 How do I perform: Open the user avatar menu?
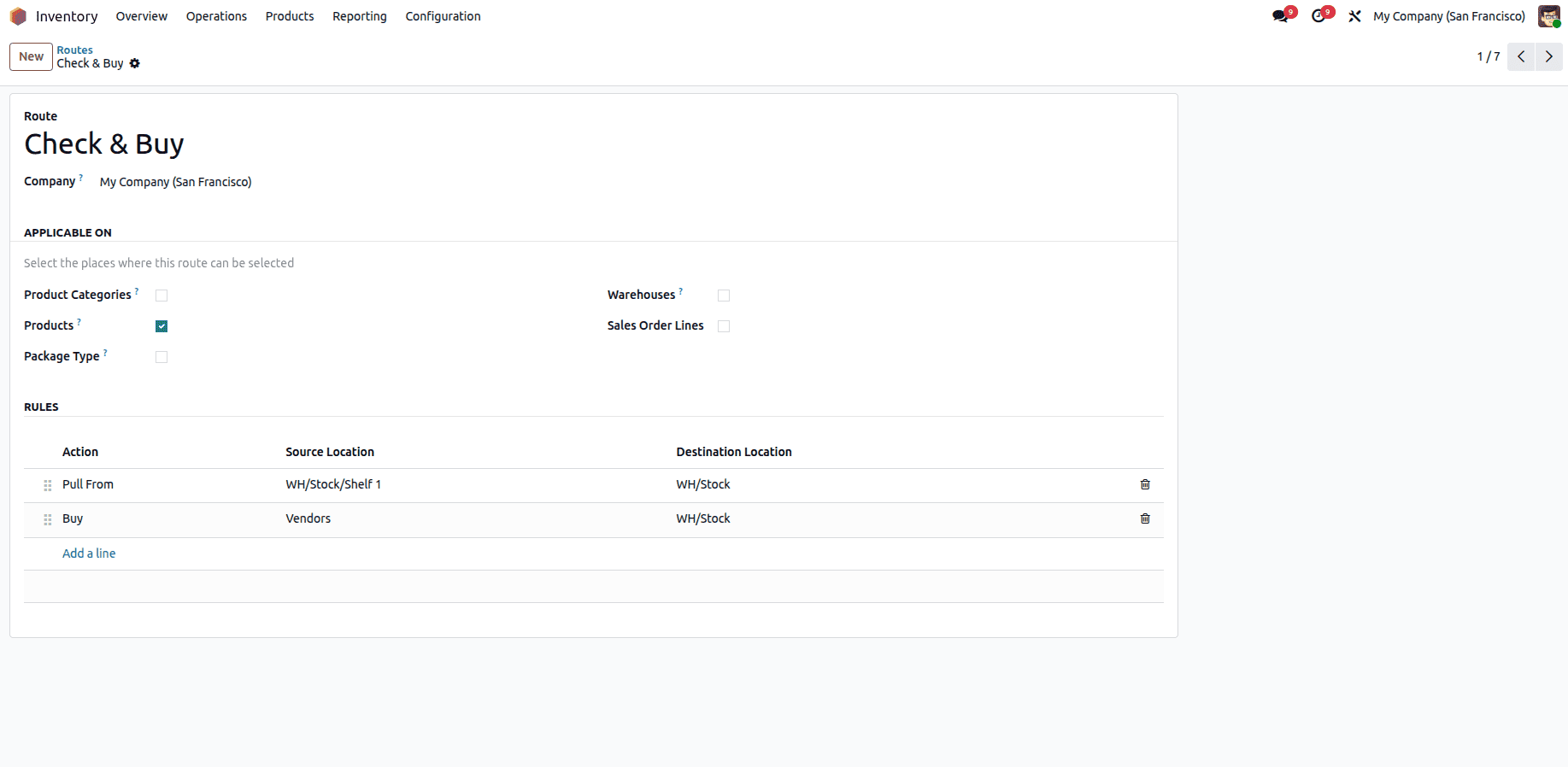(1548, 16)
